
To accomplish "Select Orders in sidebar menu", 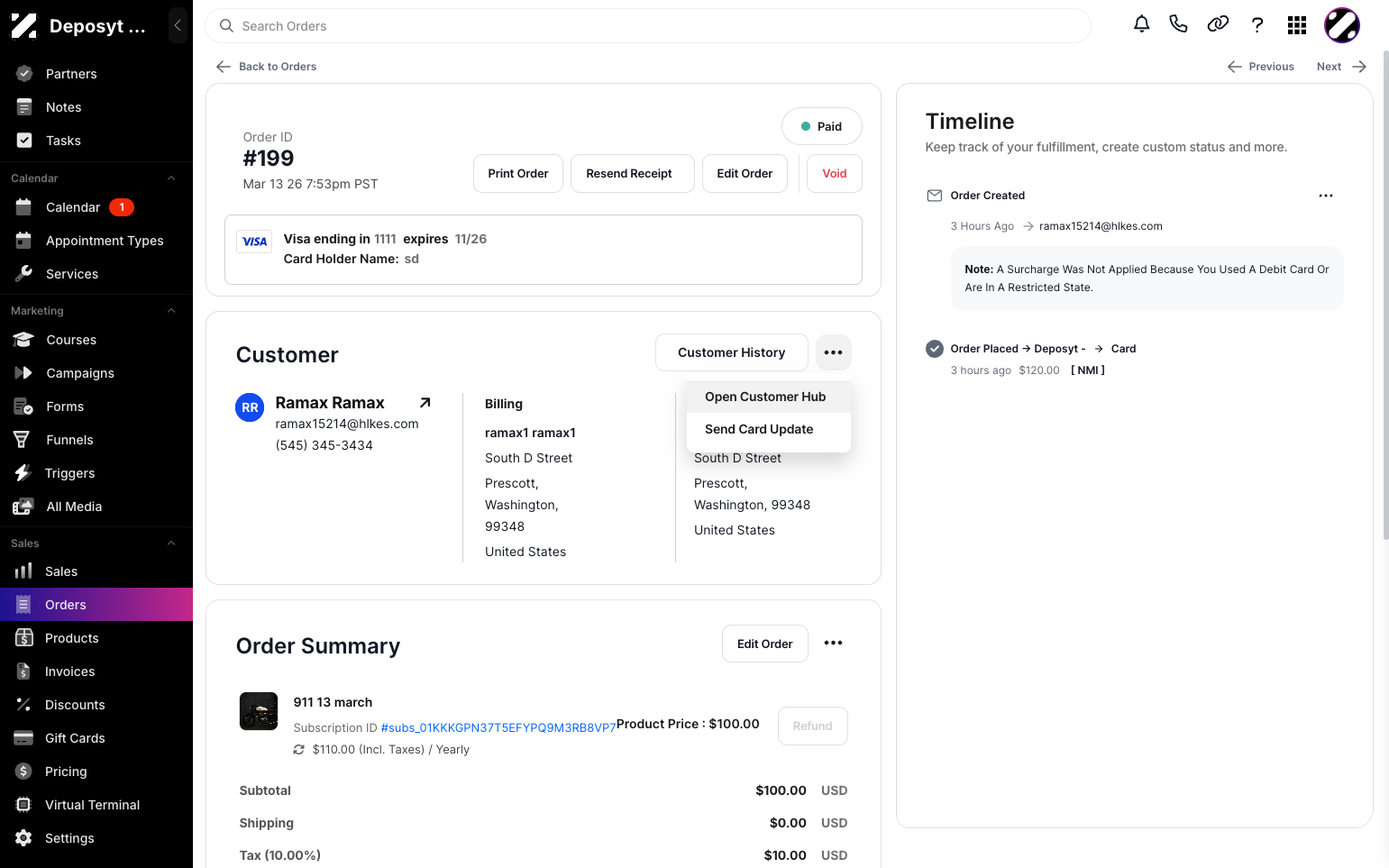I will [96, 605].
